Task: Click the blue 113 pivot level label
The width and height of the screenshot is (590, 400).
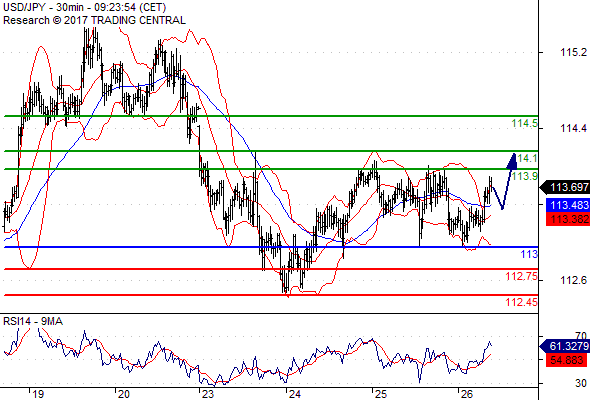Action: coord(529,254)
